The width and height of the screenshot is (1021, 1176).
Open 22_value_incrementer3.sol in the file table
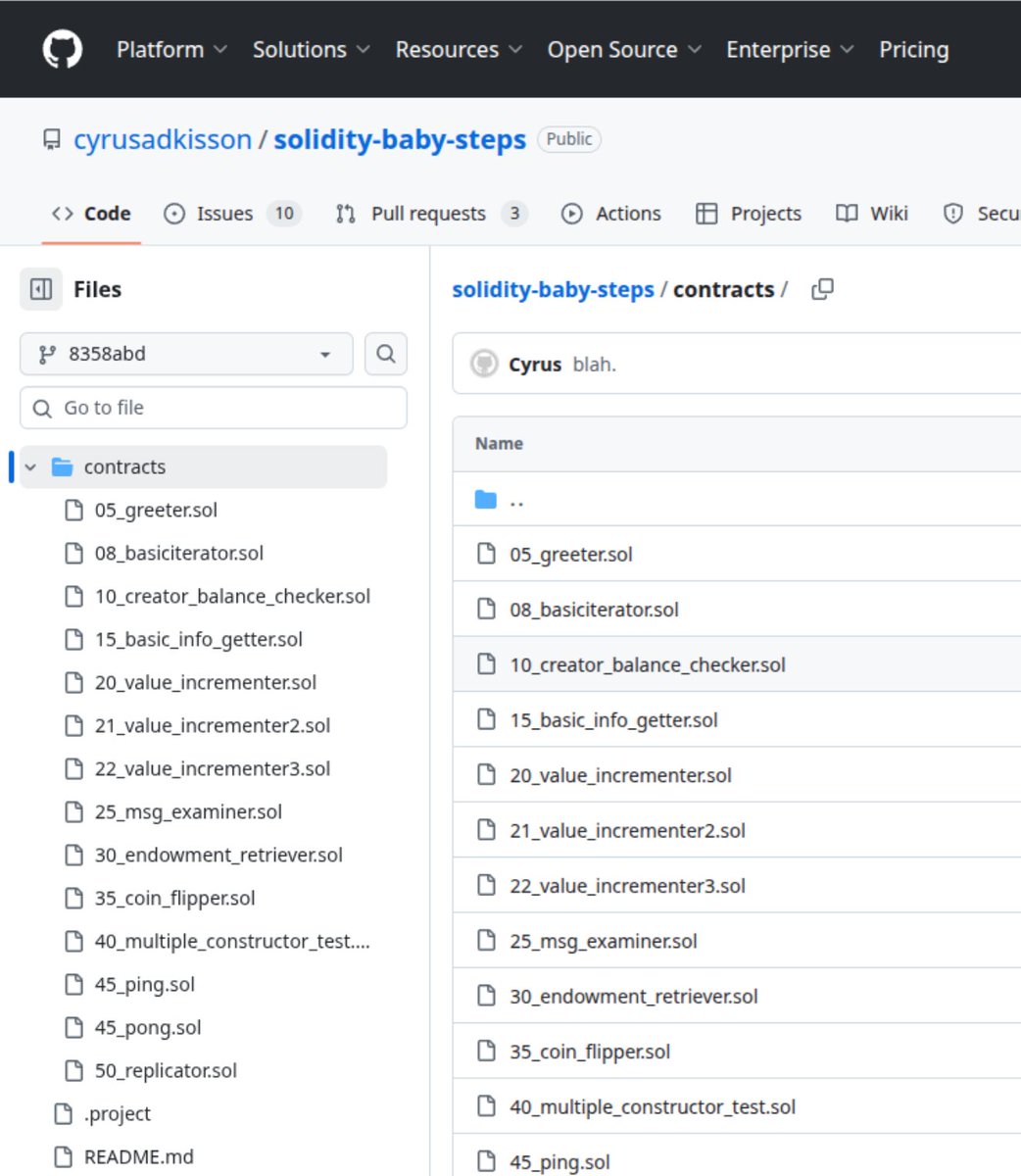coord(627,886)
